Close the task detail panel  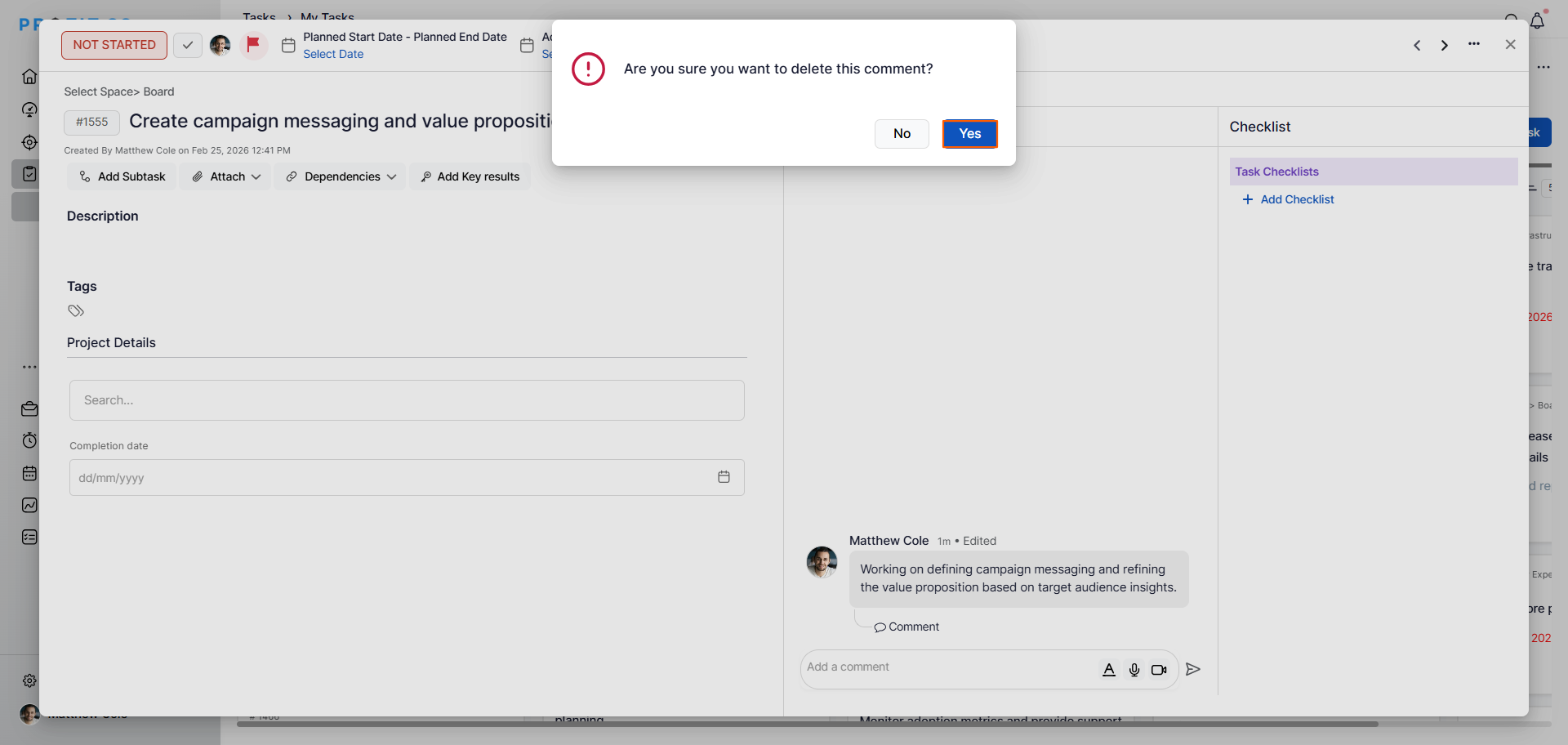1510,45
